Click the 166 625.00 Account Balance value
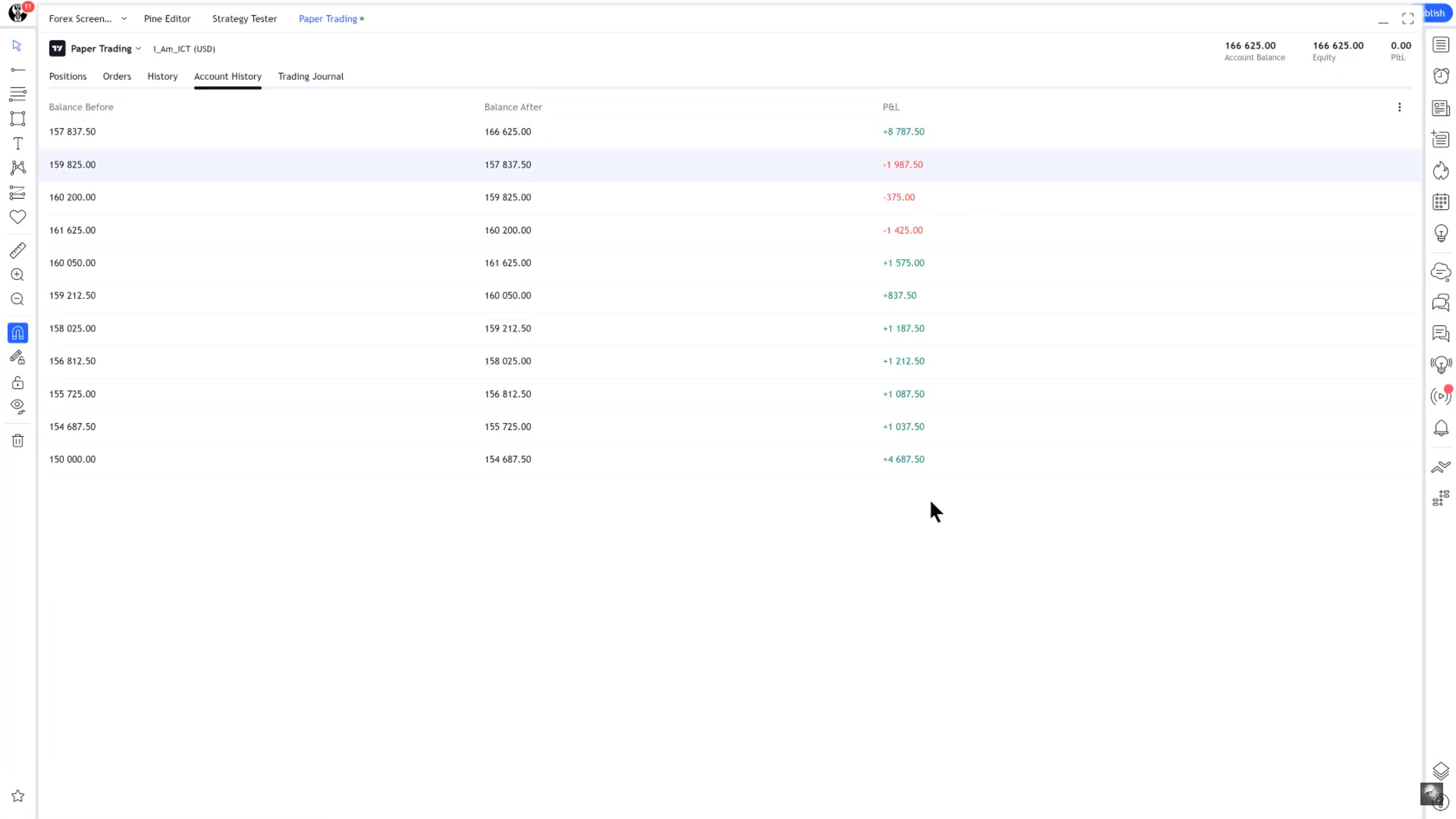Image resolution: width=1456 pixels, height=819 pixels. (x=1250, y=46)
